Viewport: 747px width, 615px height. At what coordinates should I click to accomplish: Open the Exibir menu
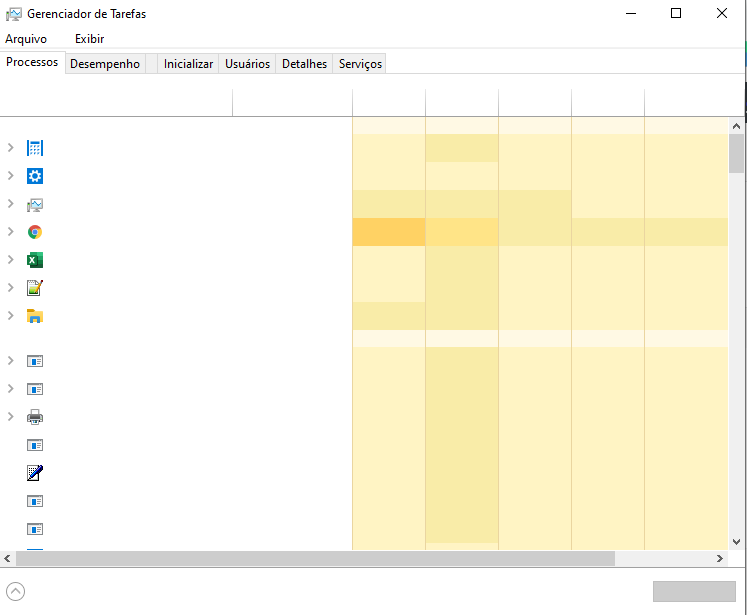point(89,39)
